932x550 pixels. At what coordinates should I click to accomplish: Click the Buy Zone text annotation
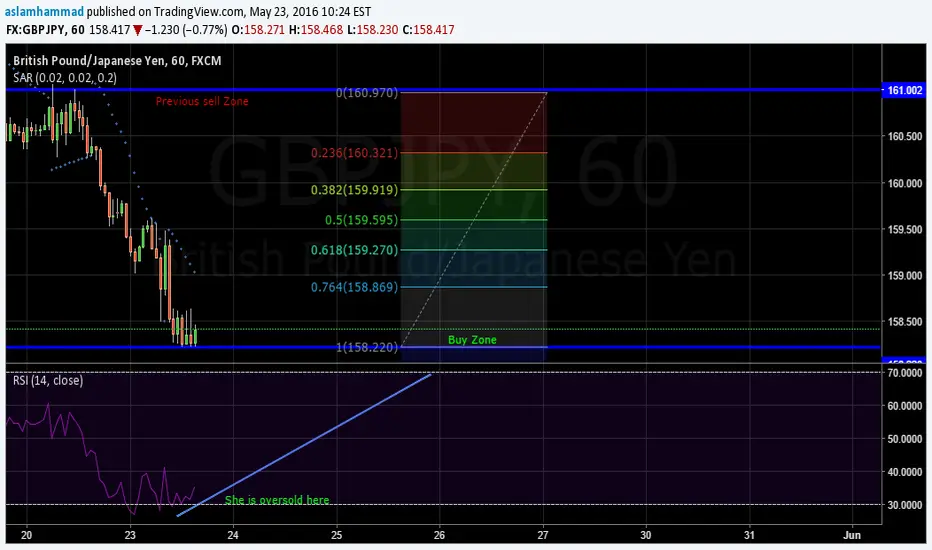472,340
